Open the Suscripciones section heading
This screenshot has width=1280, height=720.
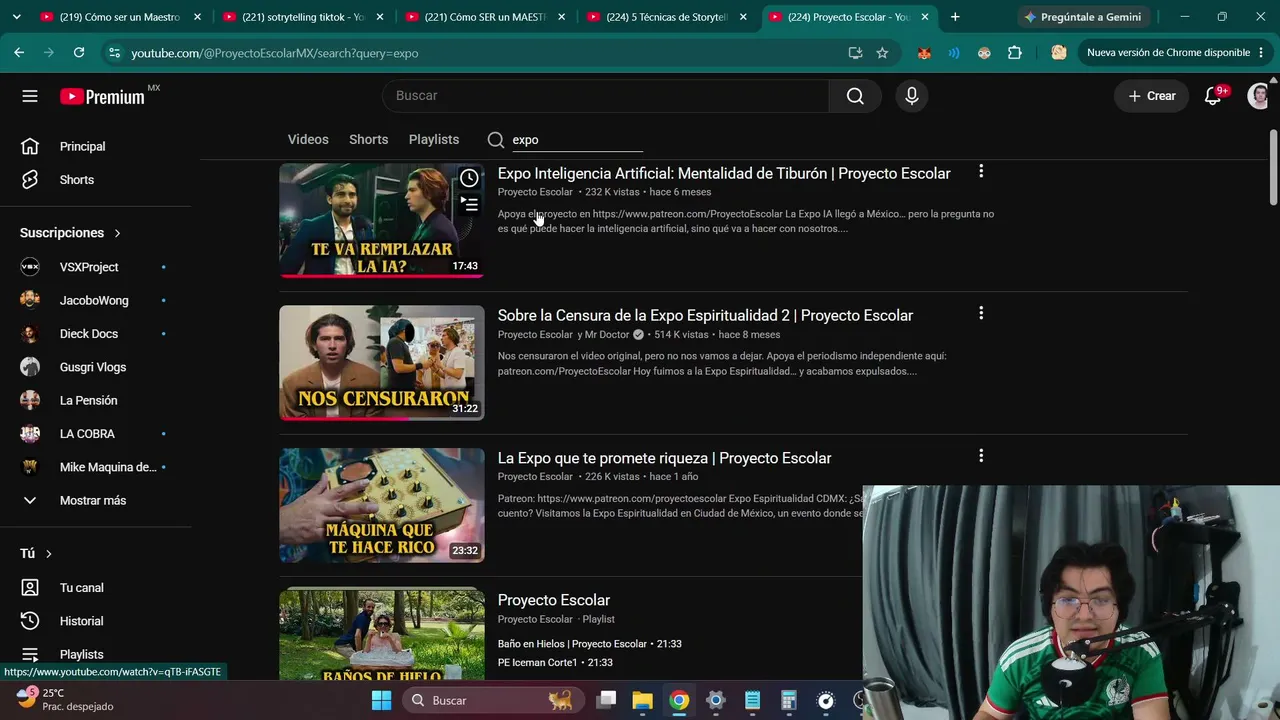(x=70, y=233)
